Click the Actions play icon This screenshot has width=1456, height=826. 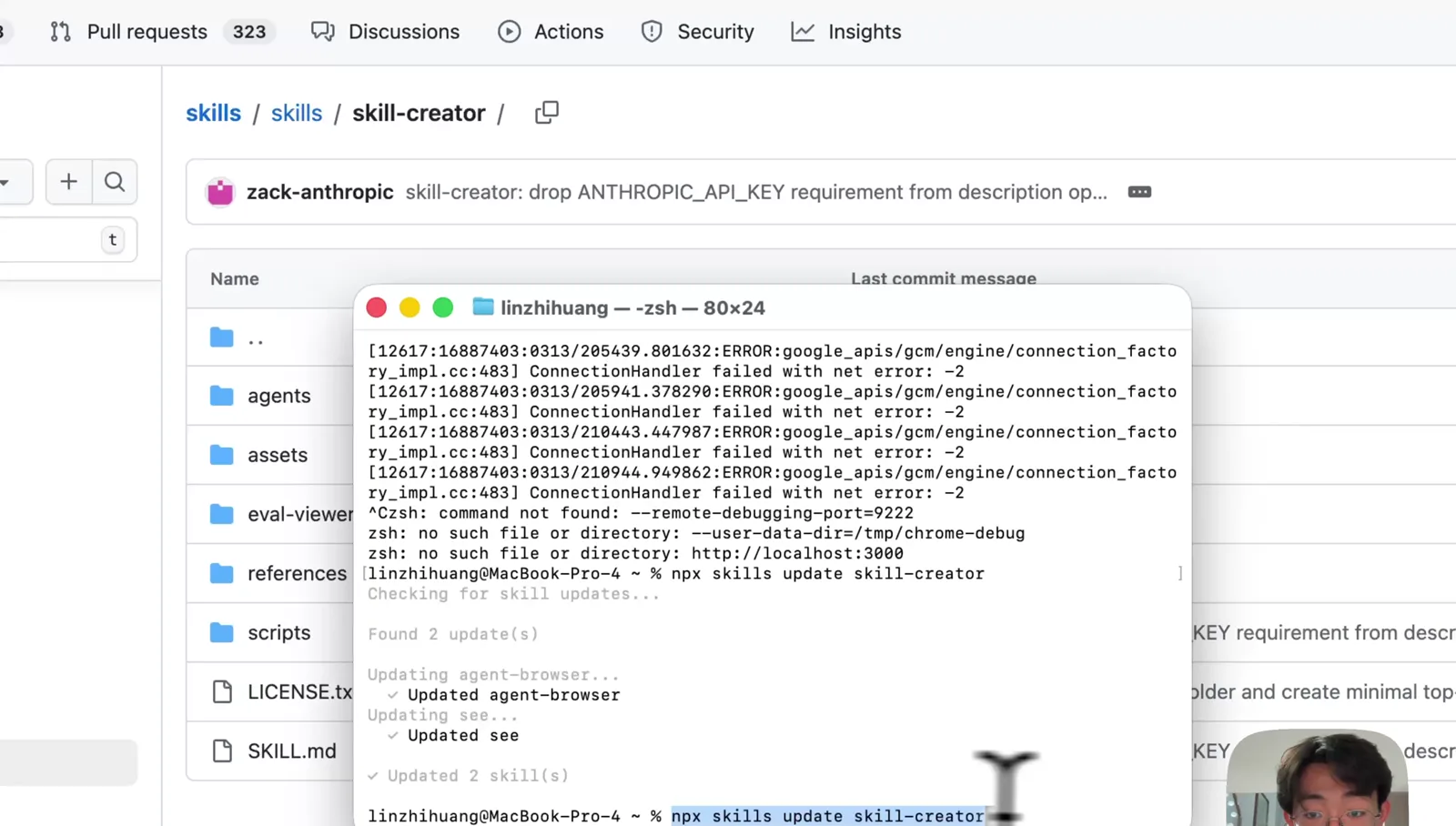coord(510,32)
